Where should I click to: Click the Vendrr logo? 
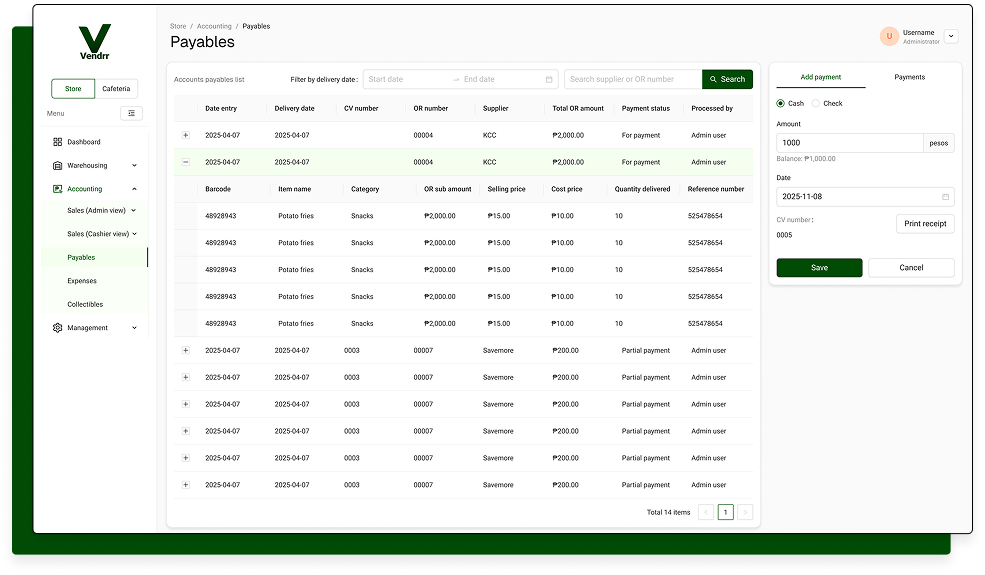pos(95,42)
